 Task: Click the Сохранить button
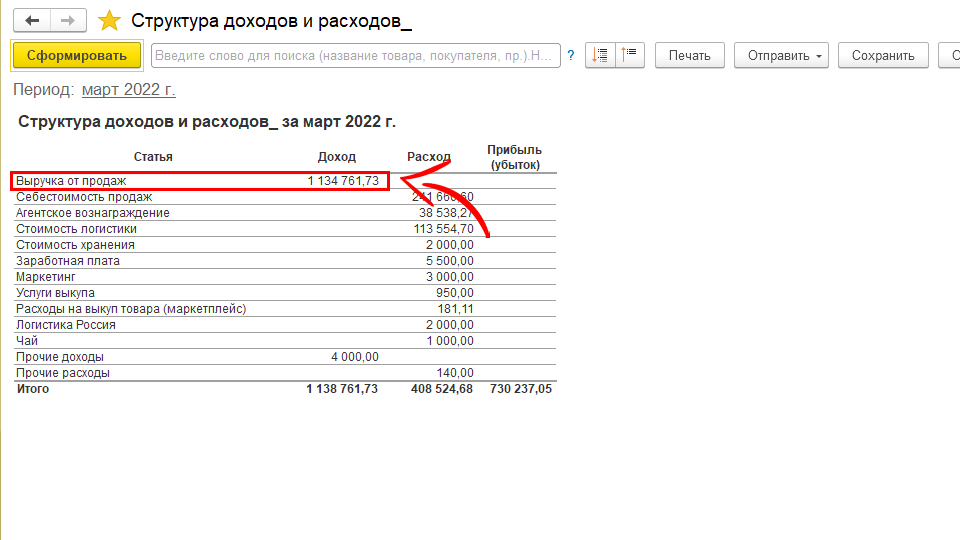(x=883, y=56)
